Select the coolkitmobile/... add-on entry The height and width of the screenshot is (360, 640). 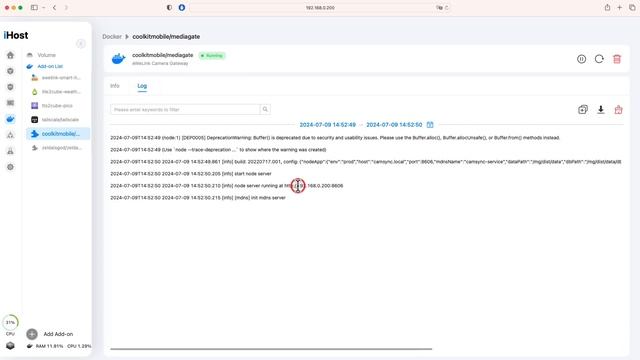pyautogui.click(x=58, y=133)
